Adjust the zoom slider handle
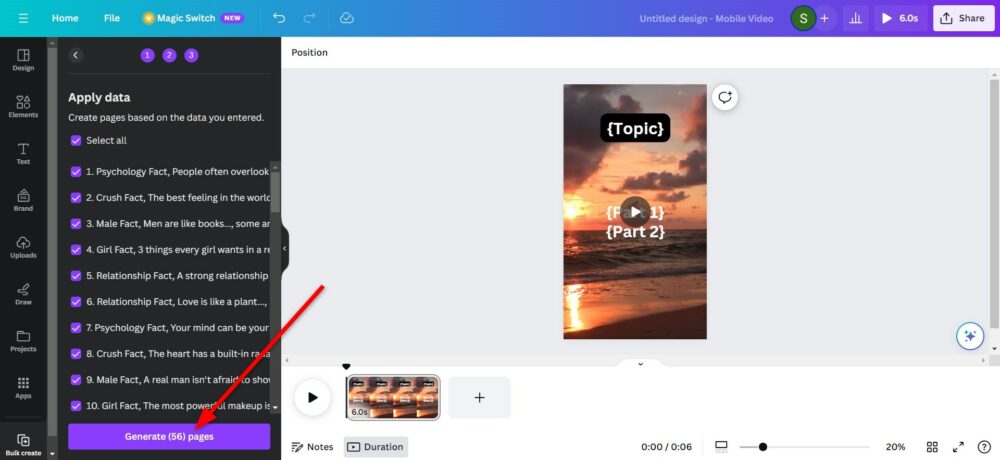Image resolution: width=1000 pixels, height=460 pixels. click(x=763, y=447)
